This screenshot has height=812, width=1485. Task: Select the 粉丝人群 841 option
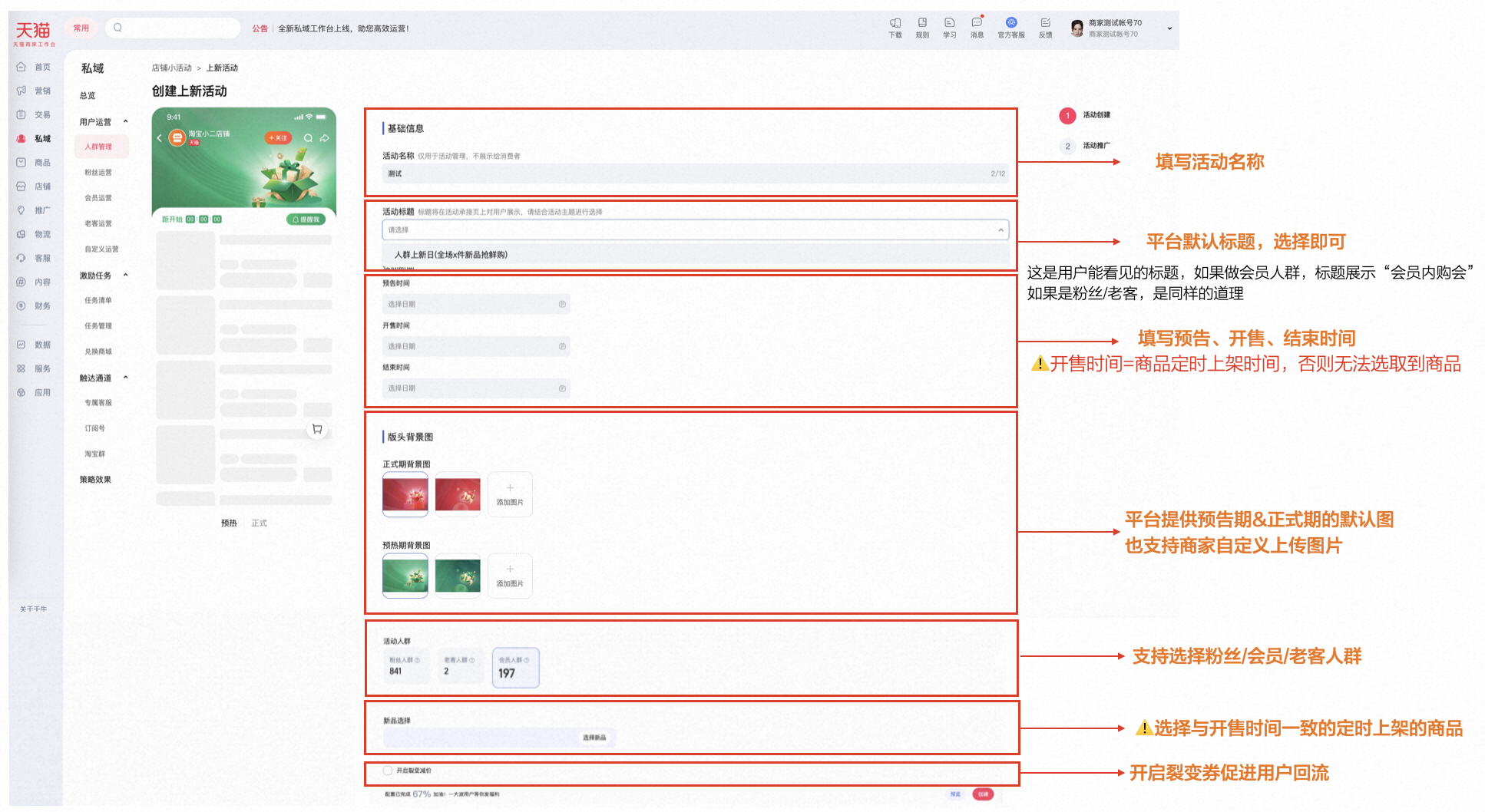click(x=405, y=665)
